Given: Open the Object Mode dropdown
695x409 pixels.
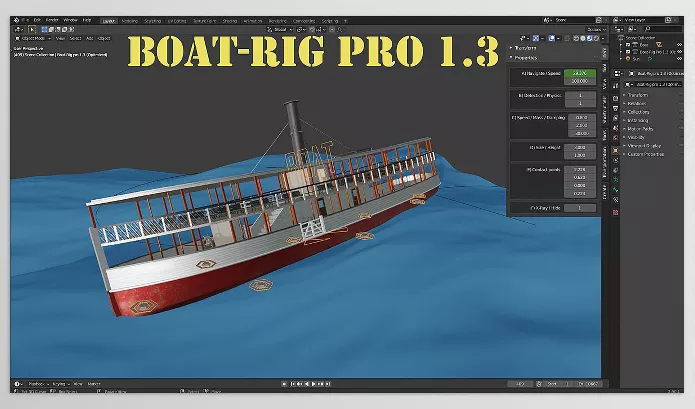Looking at the screenshot, I should (32, 39).
